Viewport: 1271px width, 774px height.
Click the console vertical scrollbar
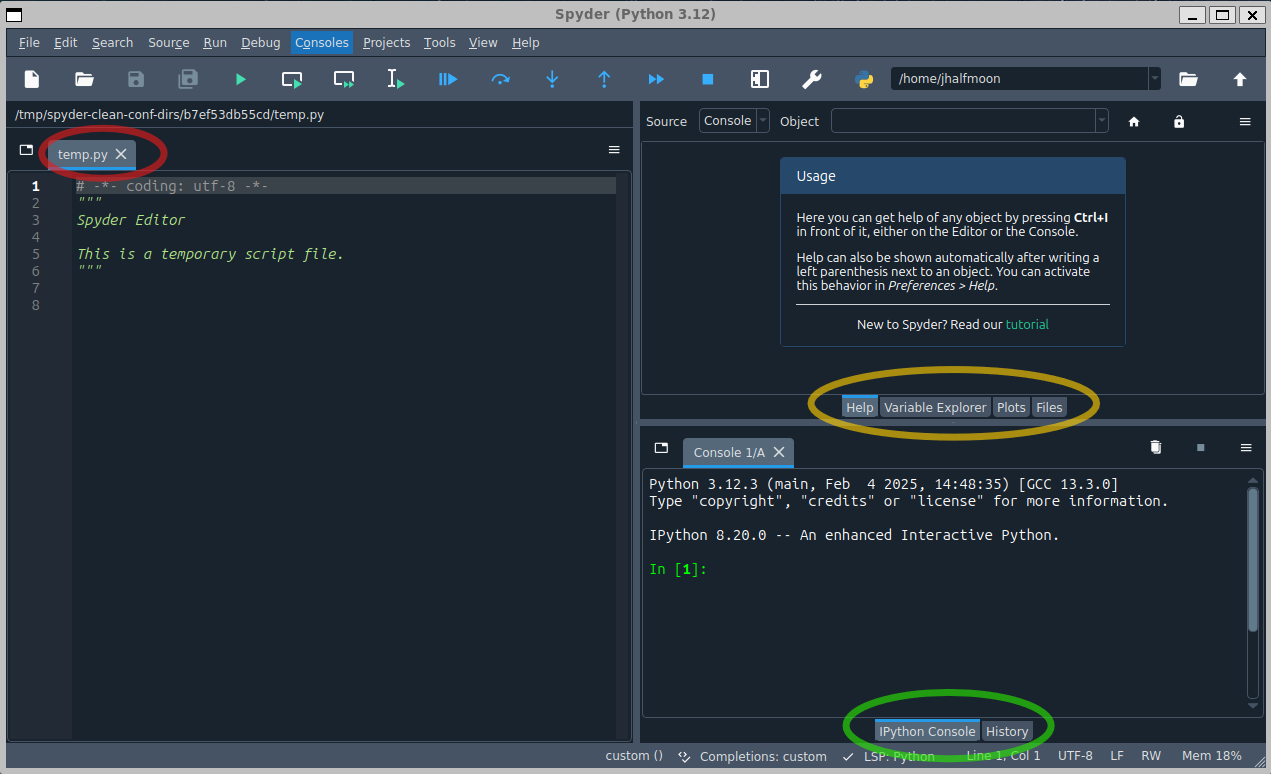coord(1254,560)
